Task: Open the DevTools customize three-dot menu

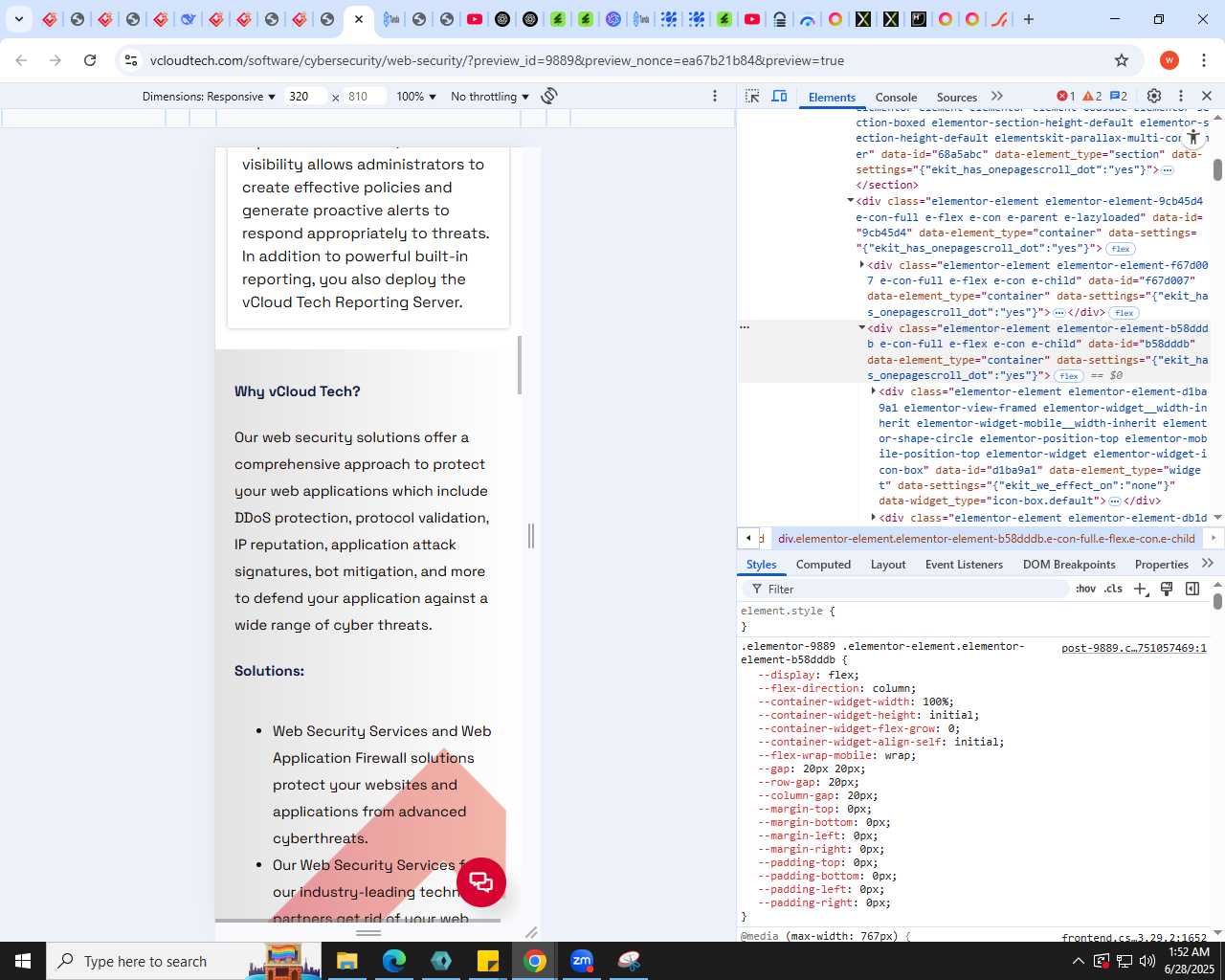Action: coord(1181,96)
